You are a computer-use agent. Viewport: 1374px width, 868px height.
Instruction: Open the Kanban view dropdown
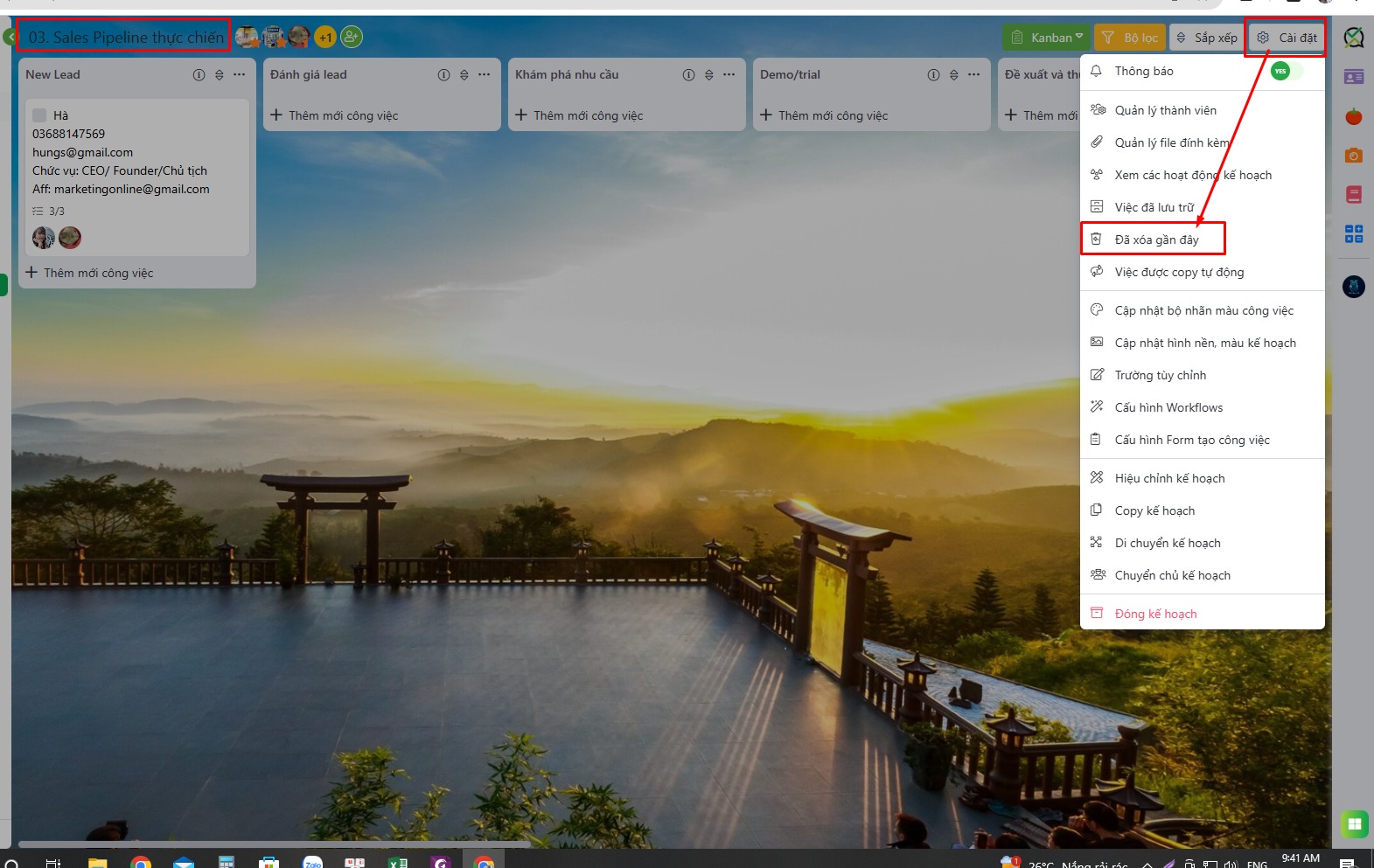pos(1046,38)
